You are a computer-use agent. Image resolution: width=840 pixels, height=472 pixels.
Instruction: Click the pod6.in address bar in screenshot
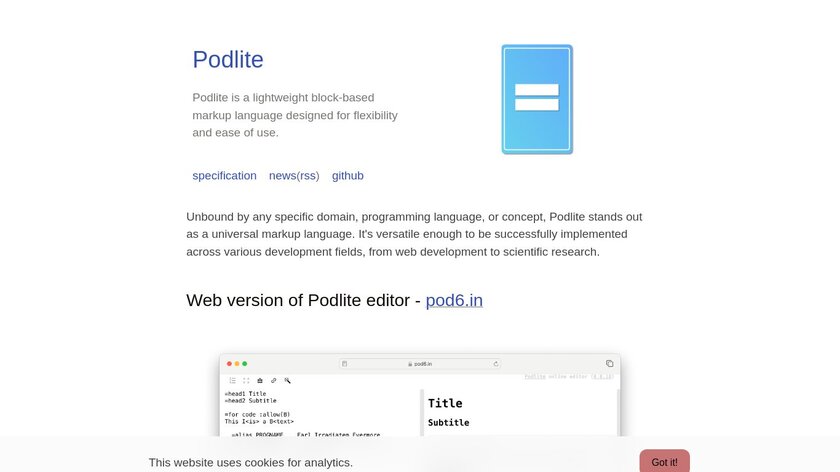(420, 364)
